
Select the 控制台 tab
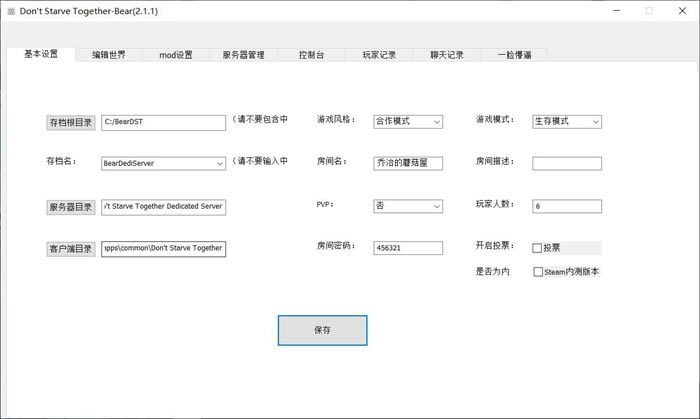311,55
